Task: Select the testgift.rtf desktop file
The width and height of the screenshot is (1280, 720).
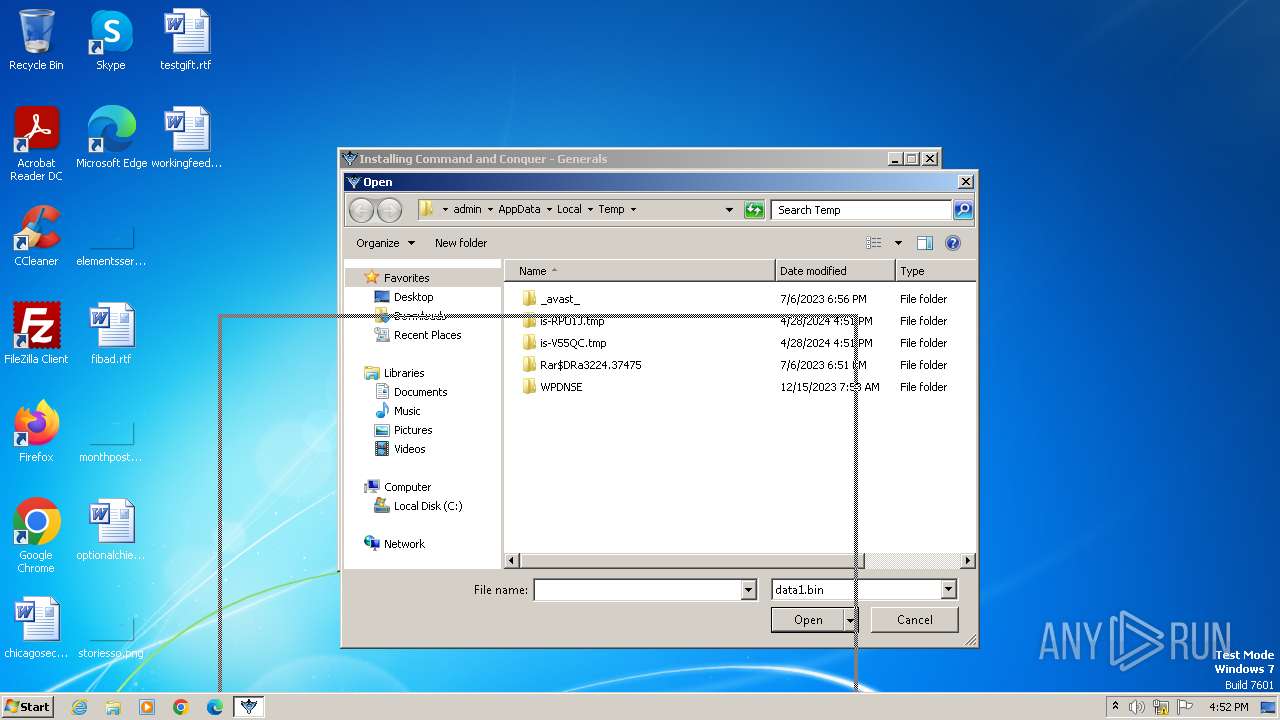Action: [186, 40]
